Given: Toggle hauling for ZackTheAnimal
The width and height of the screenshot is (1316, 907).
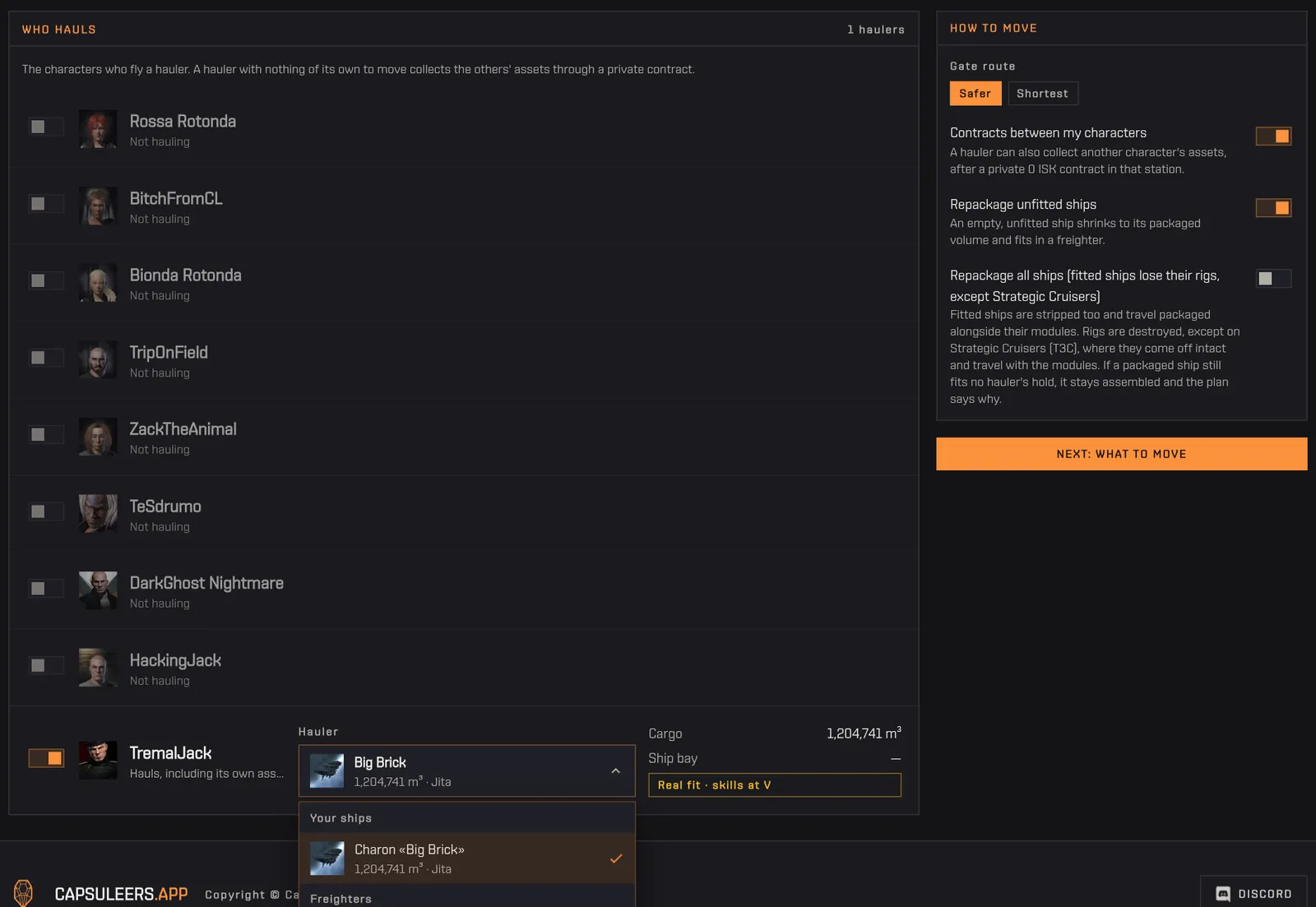Looking at the screenshot, I should (46, 434).
